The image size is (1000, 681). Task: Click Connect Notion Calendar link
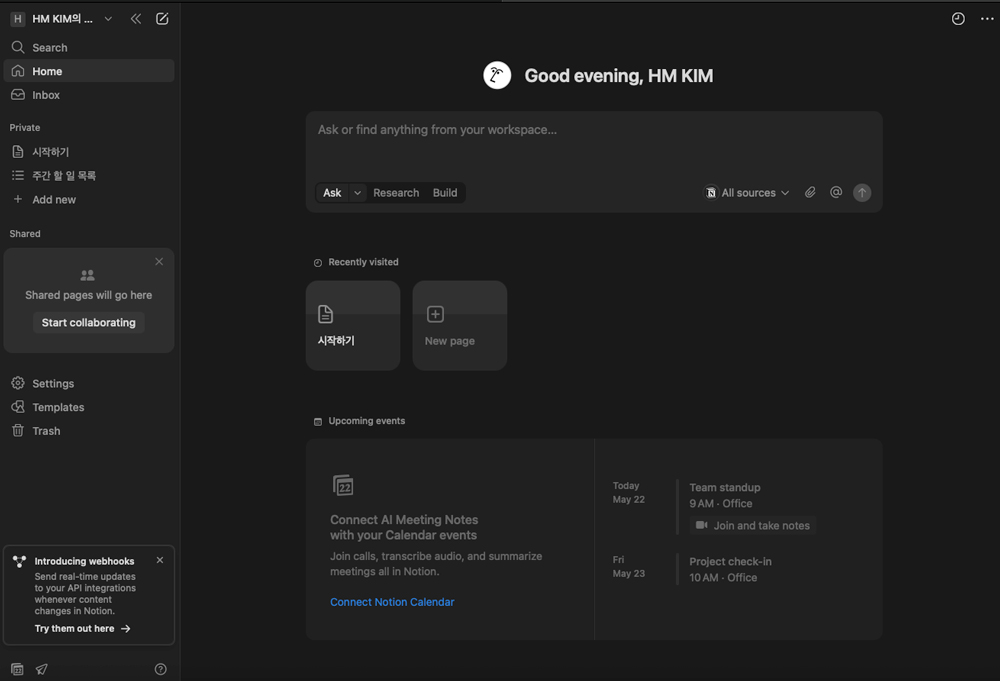point(392,602)
